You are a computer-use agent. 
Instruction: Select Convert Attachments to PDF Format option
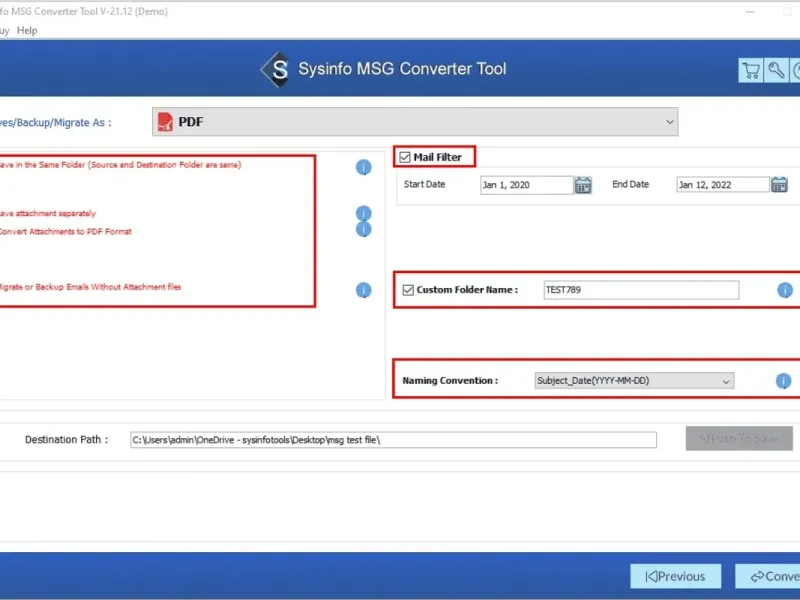65,232
